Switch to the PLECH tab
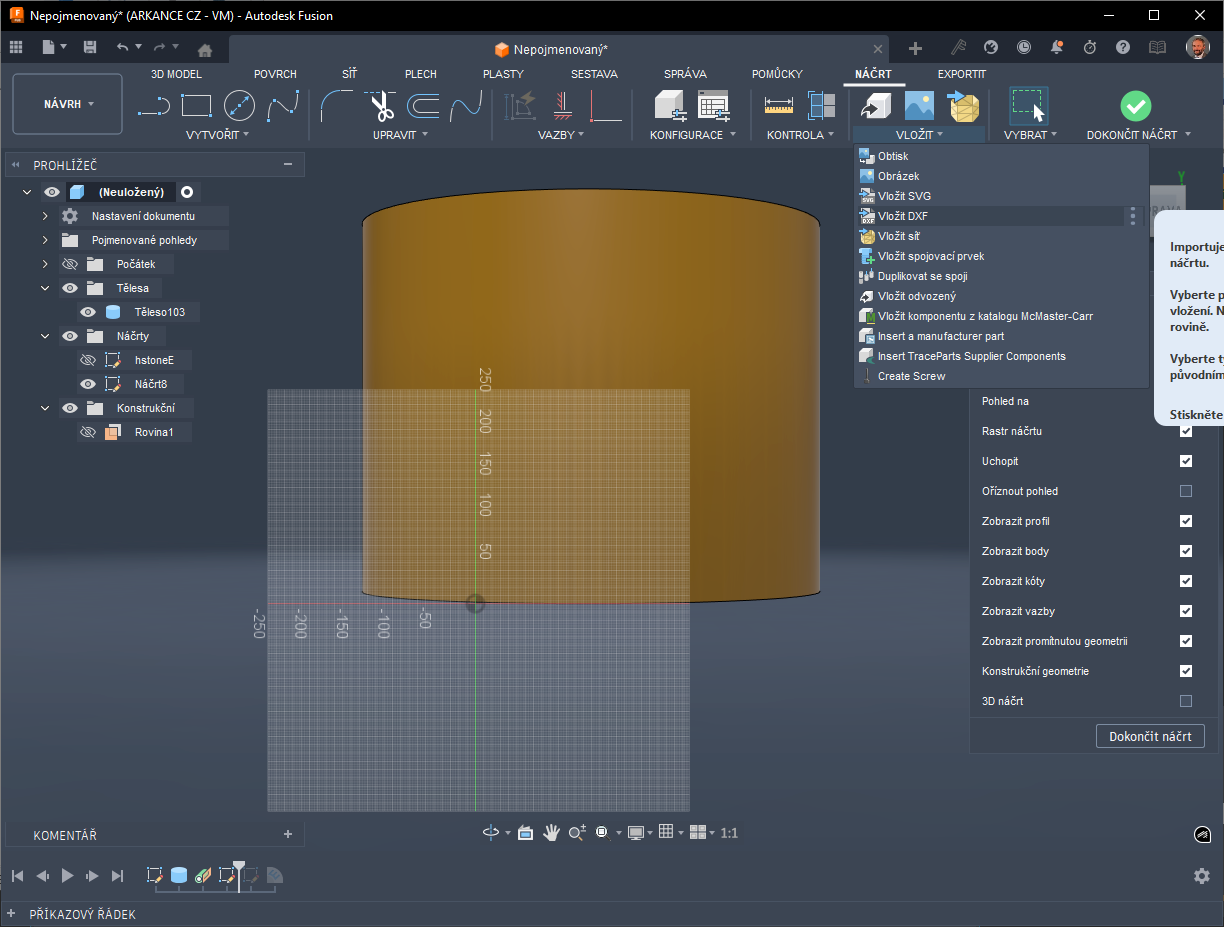The image size is (1224, 927). [421, 74]
